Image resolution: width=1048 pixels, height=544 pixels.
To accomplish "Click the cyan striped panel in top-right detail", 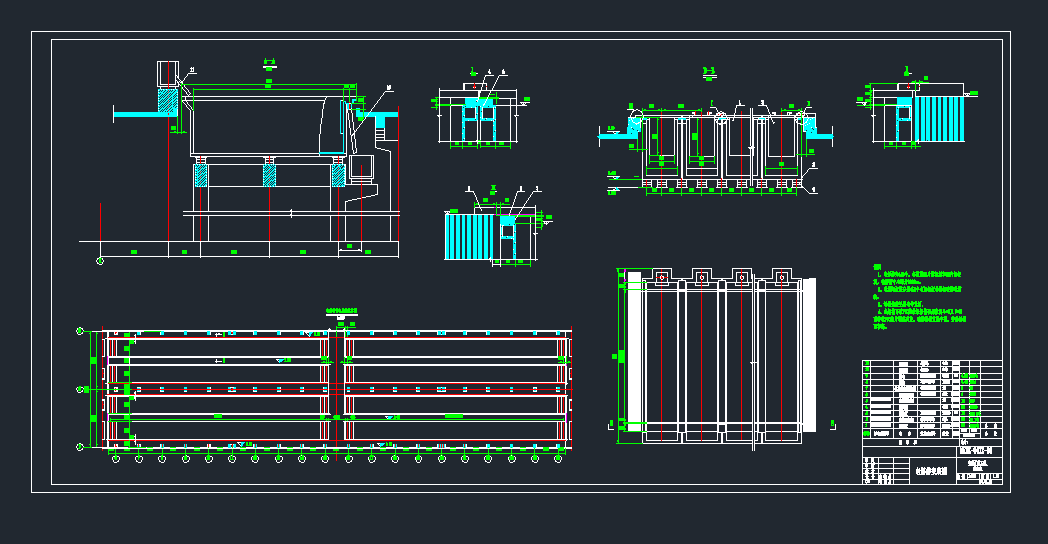I will 939,120.
